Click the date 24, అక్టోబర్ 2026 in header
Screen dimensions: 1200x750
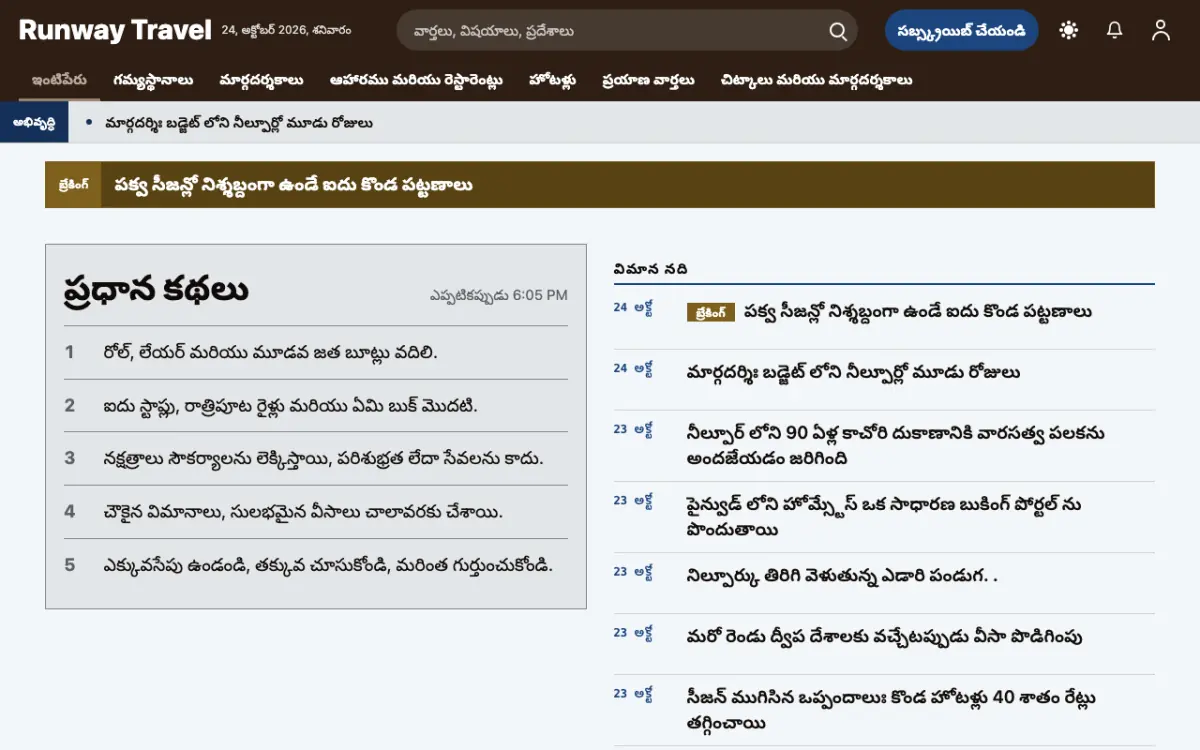(x=286, y=31)
